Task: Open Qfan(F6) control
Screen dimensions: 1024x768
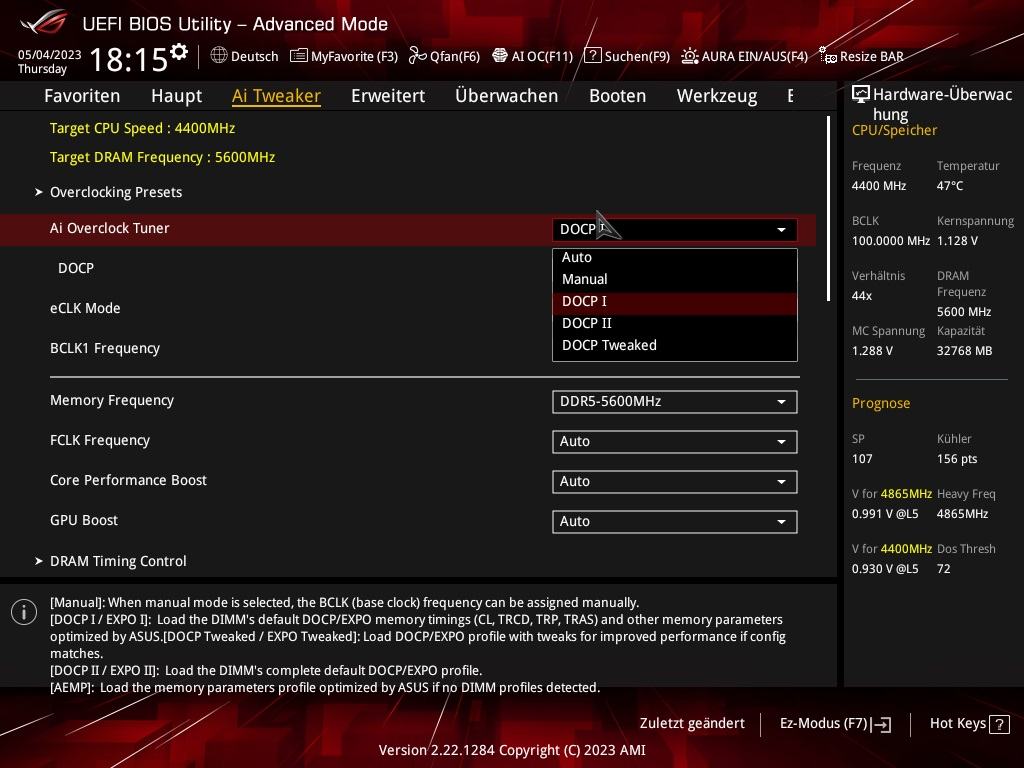Action: click(455, 56)
